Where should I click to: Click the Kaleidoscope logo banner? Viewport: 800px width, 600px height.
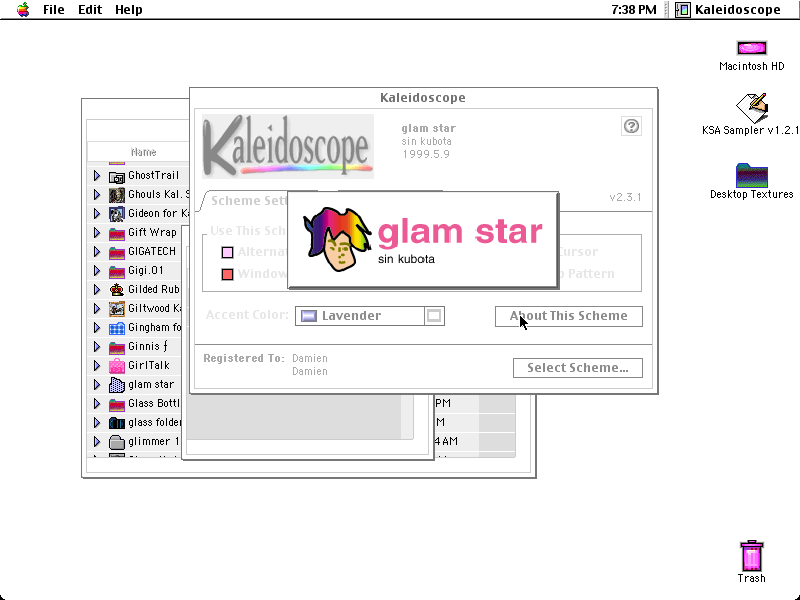(x=288, y=146)
